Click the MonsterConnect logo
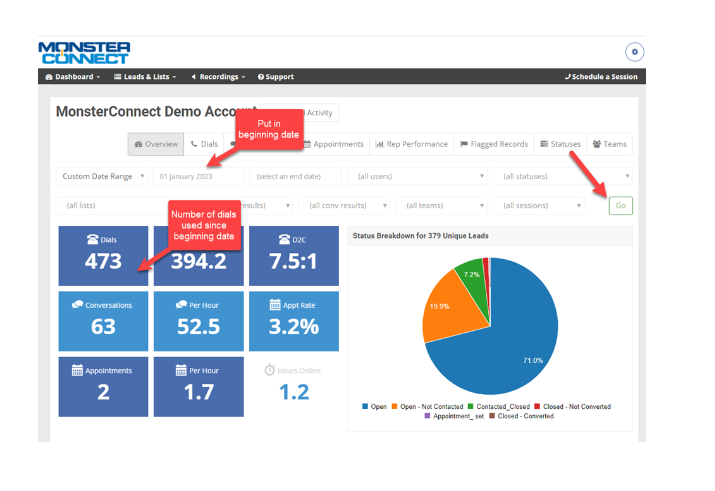 [84, 52]
